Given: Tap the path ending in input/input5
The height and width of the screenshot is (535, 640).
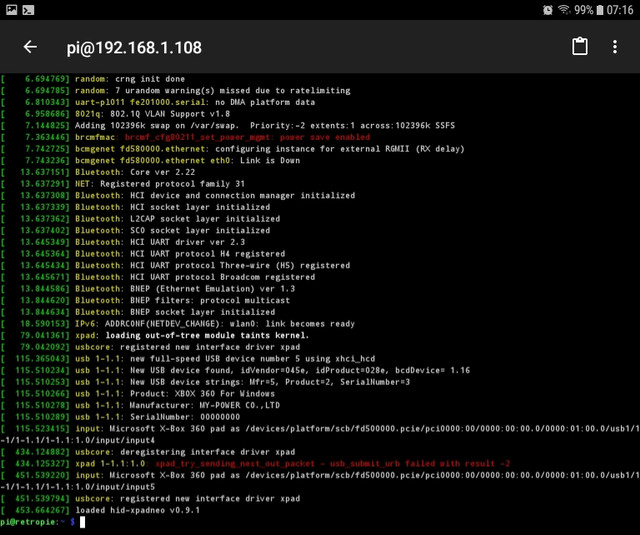Looking at the screenshot, I should tap(78, 487).
